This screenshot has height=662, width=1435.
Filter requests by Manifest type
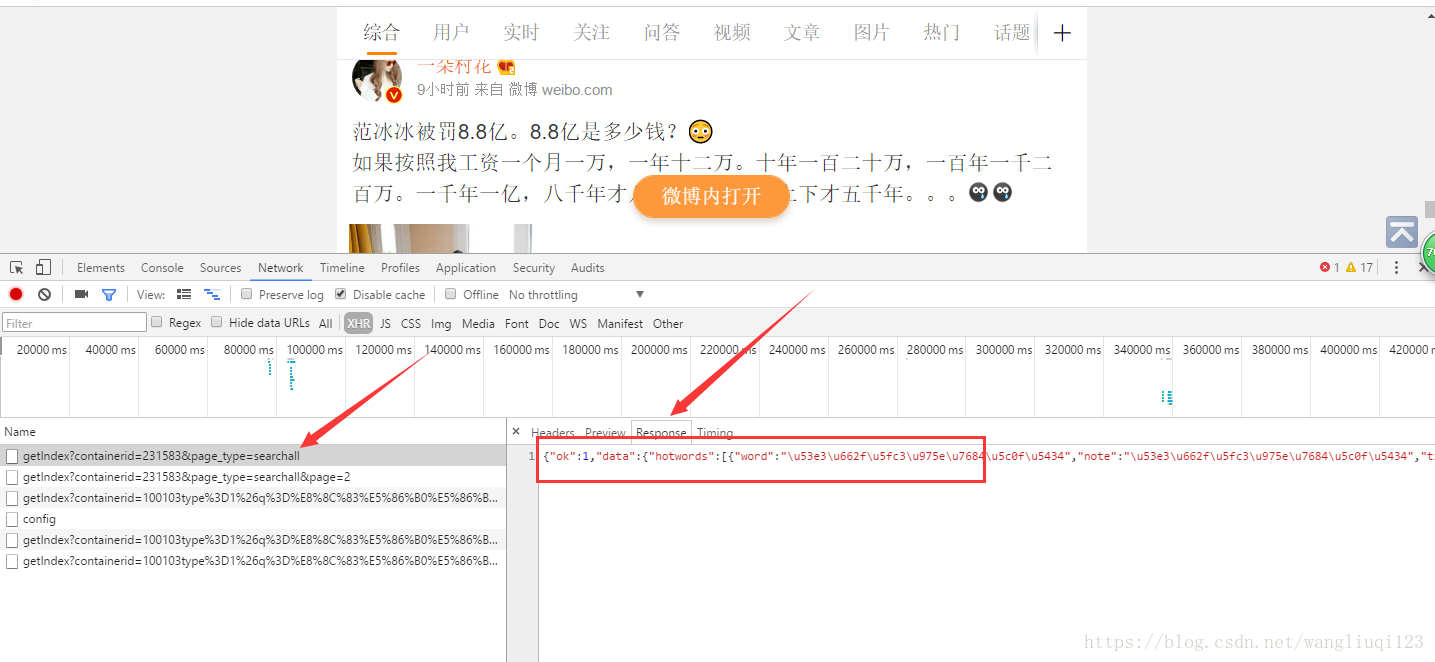[x=620, y=323]
